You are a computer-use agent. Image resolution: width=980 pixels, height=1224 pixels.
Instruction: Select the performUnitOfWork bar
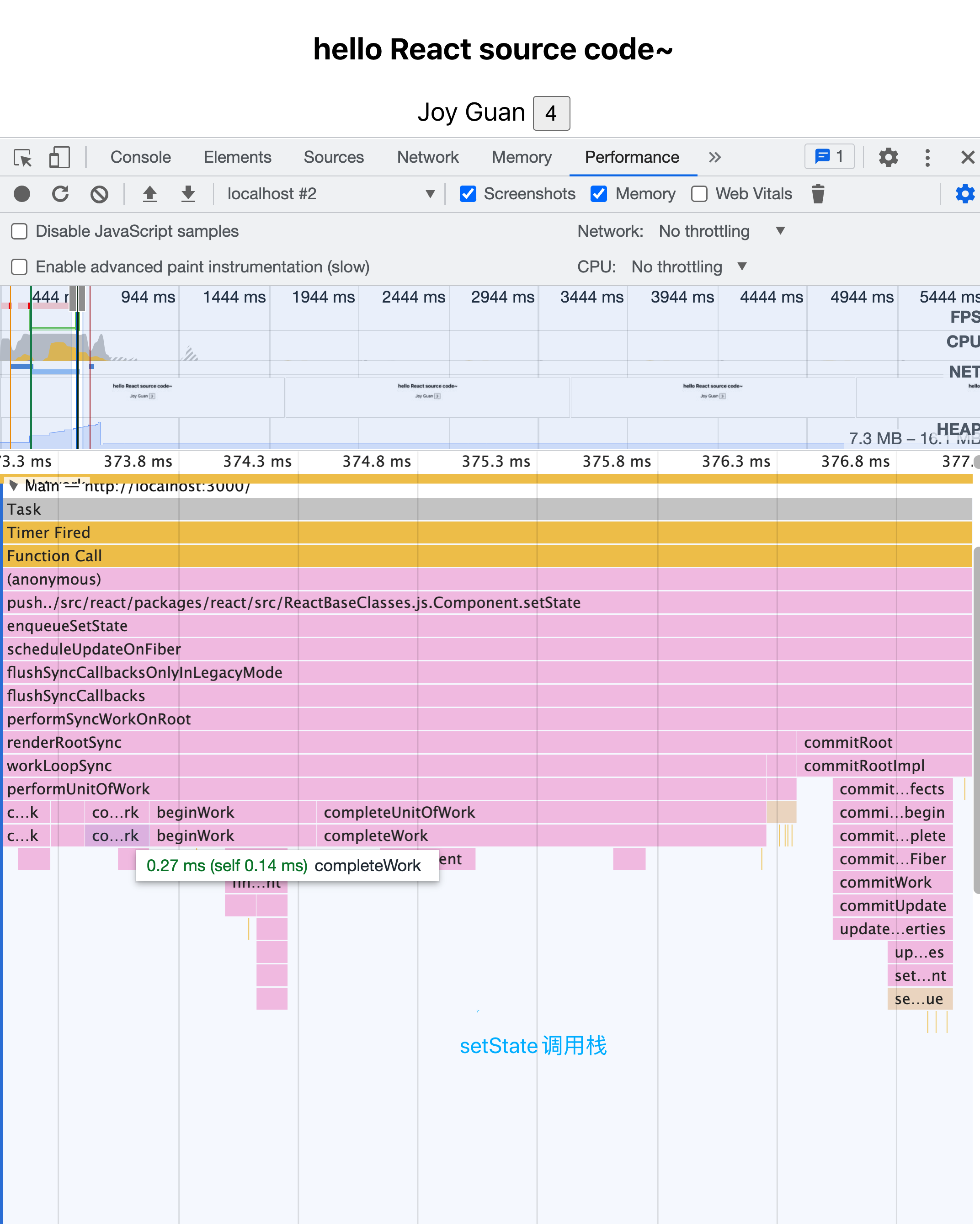384,788
